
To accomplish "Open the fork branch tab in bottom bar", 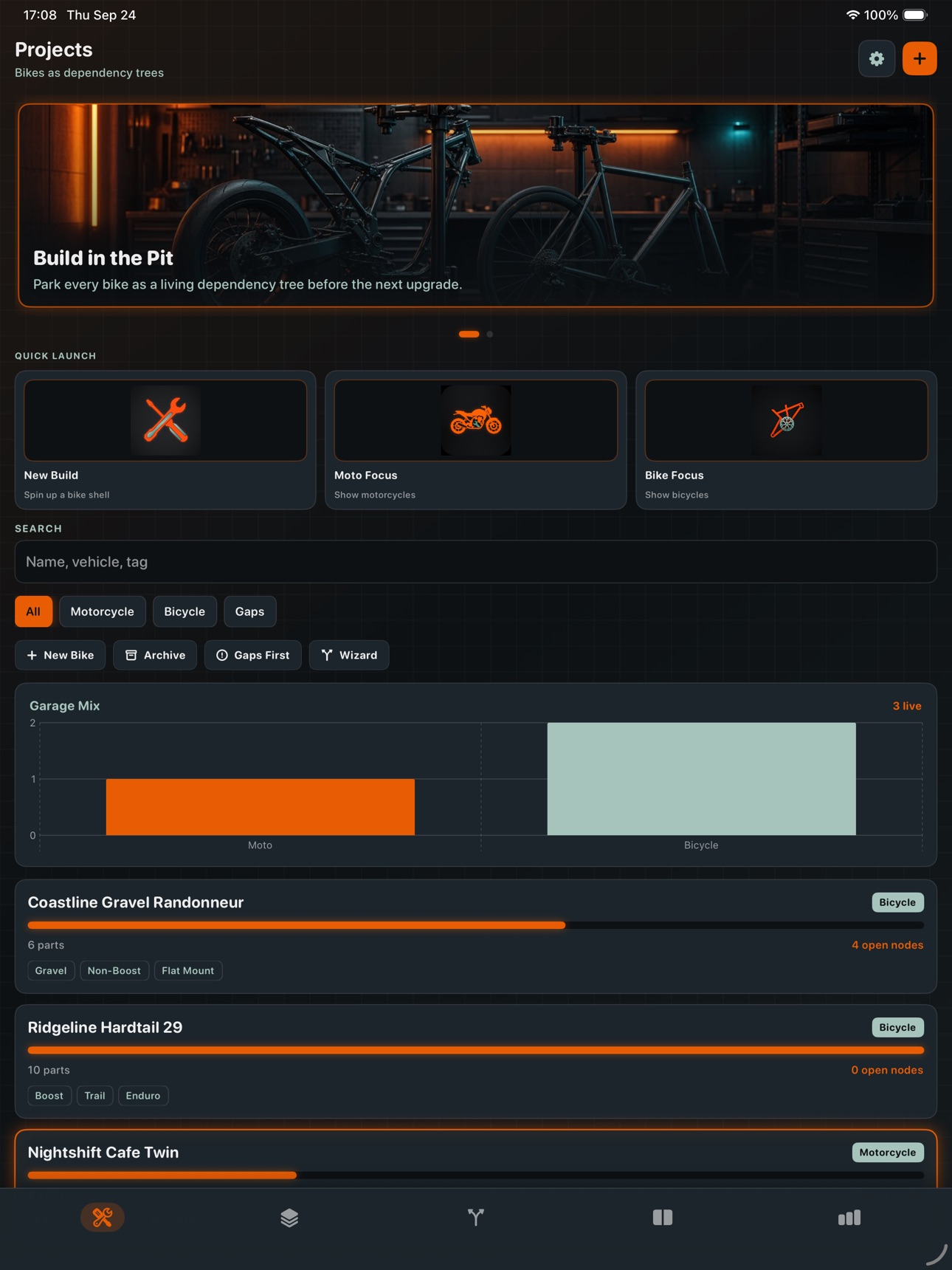I will pos(476,1218).
